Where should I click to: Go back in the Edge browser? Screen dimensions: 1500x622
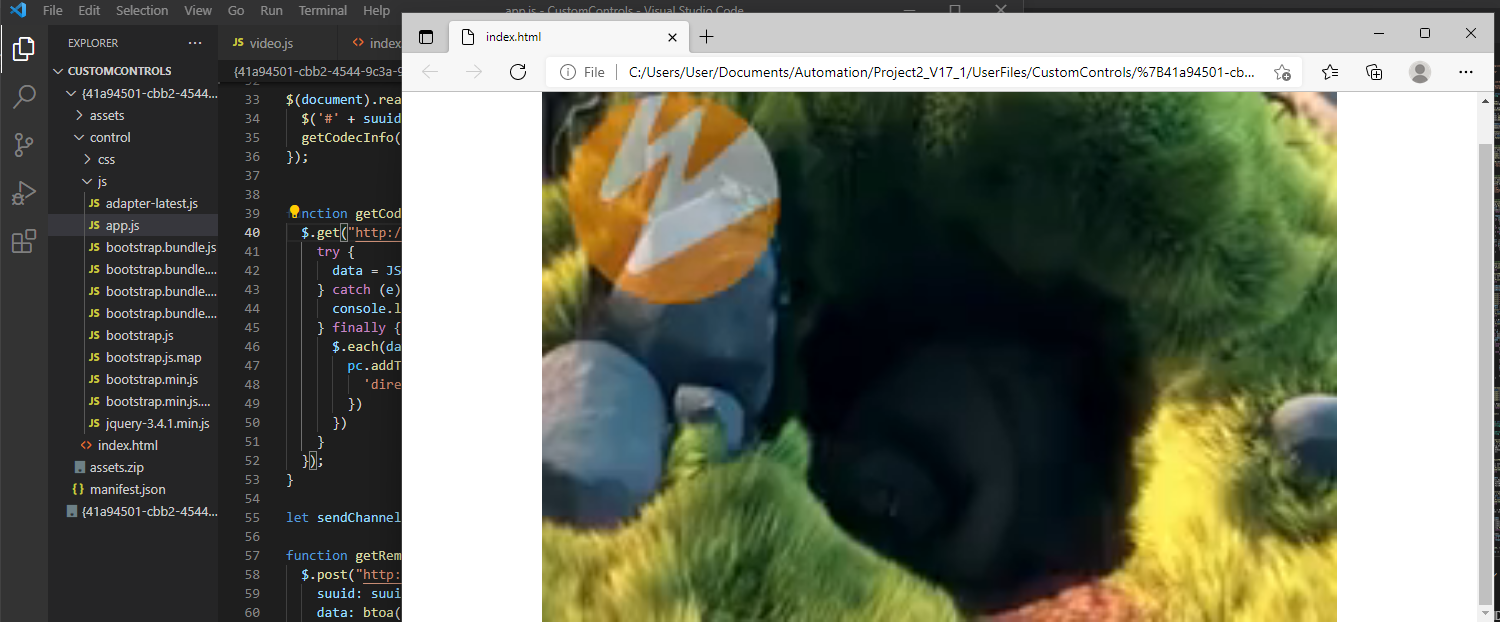(x=430, y=72)
